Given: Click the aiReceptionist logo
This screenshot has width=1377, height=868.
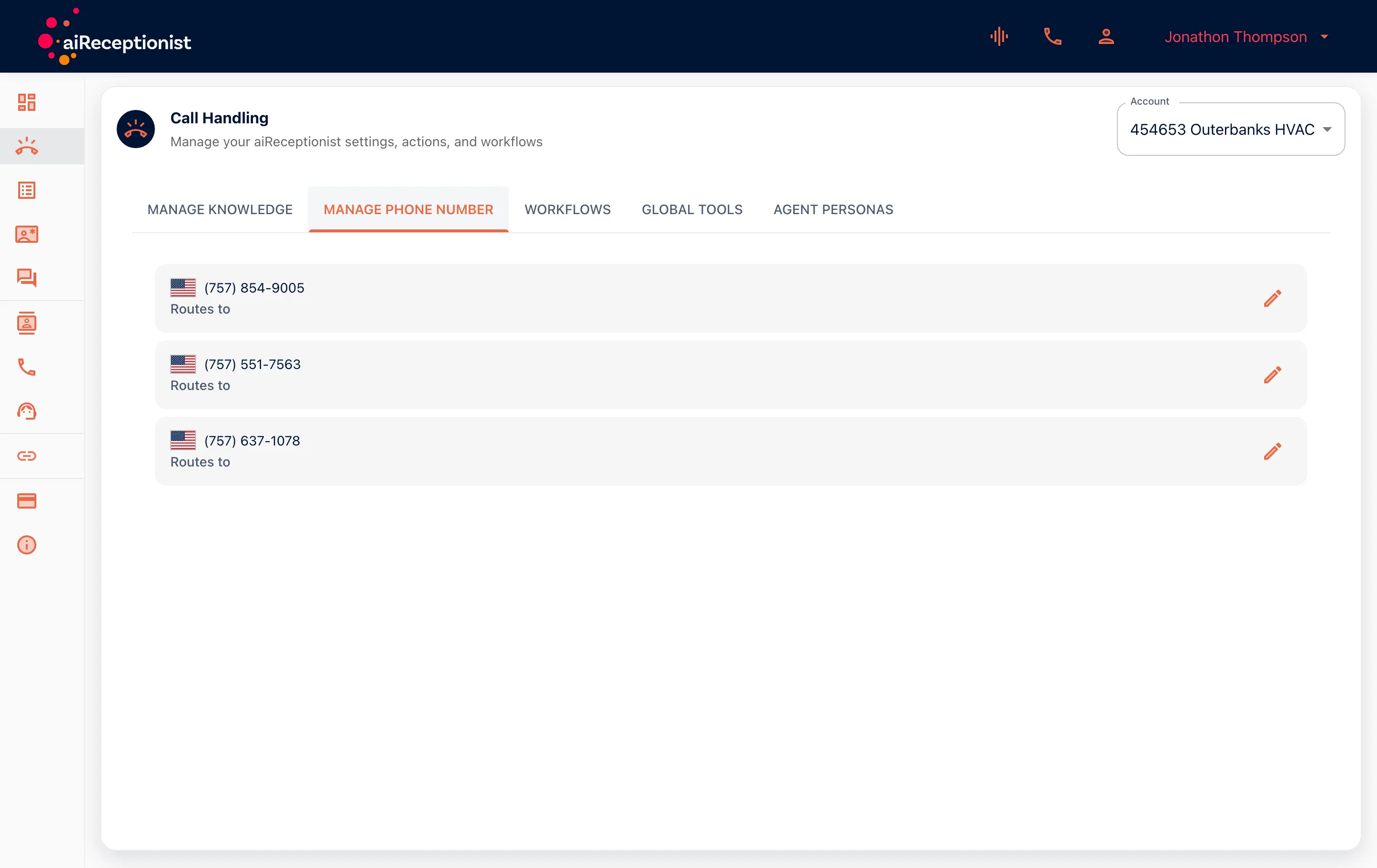Looking at the screenshot, I should click(114, 37).
